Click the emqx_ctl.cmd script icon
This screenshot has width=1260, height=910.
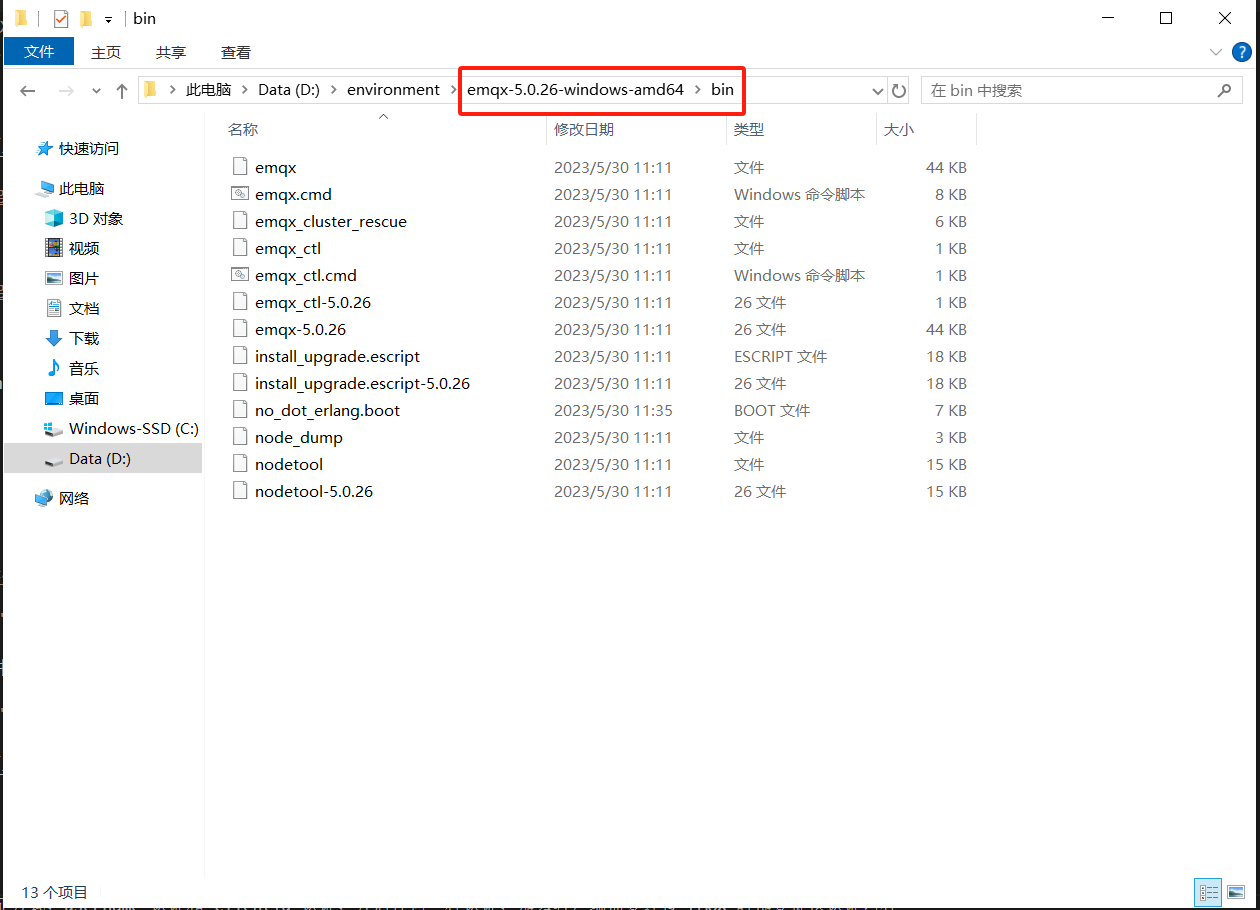pos(239,275)
